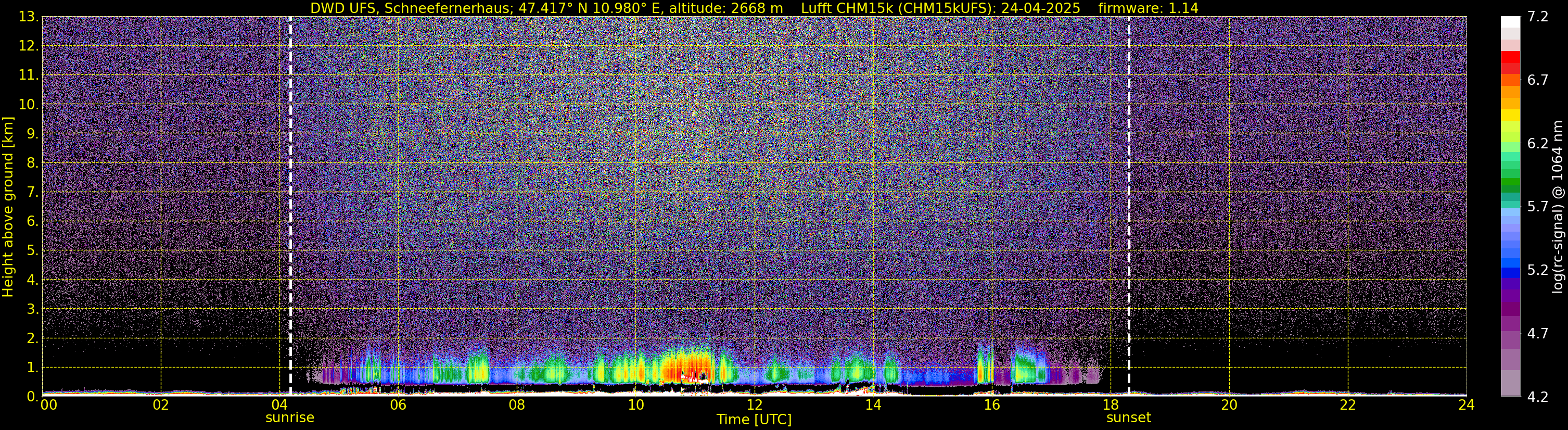
Task: Click the time axis tick label 18
Action: [x=1110, y=405]
